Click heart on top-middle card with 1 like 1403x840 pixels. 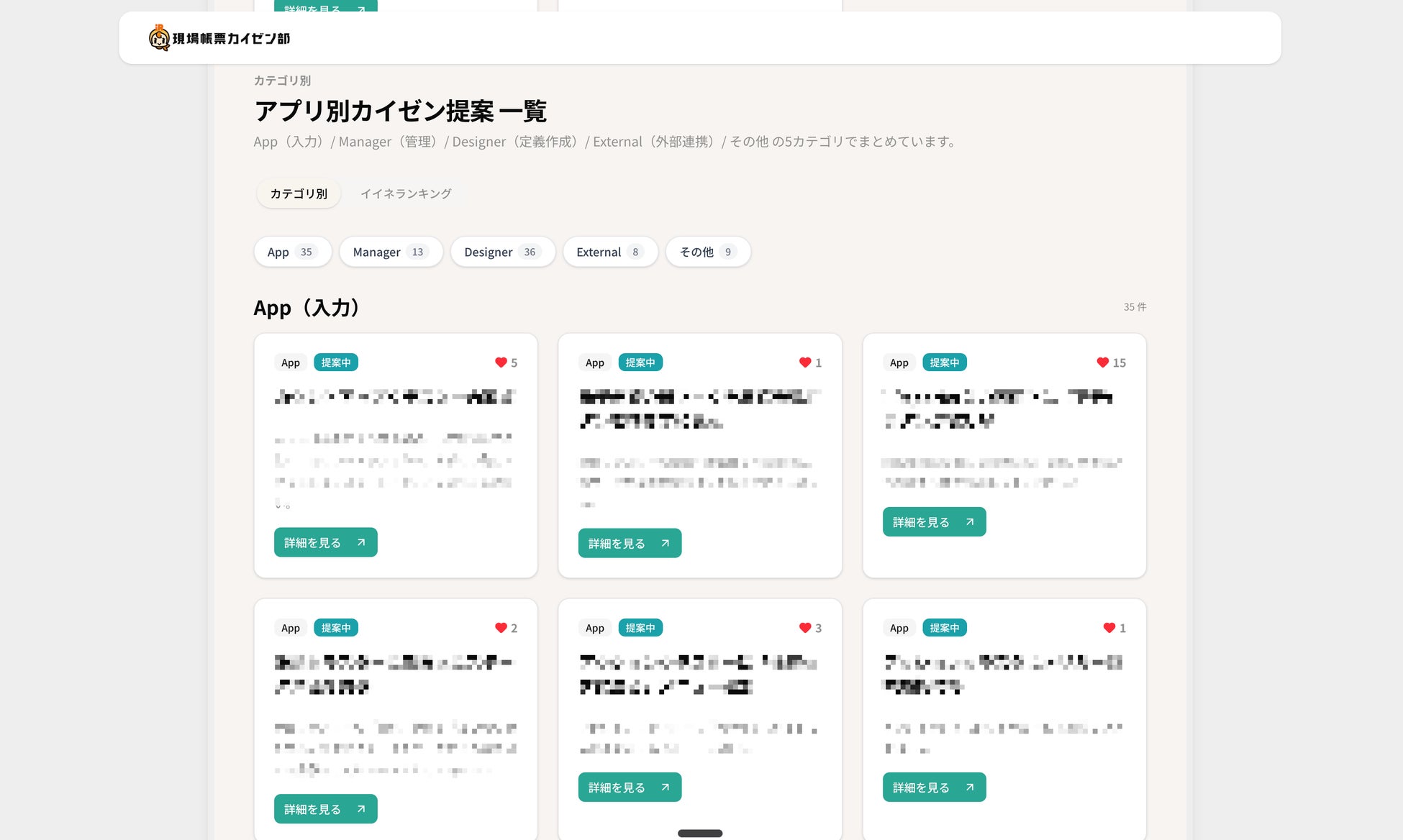click(805, 362)
